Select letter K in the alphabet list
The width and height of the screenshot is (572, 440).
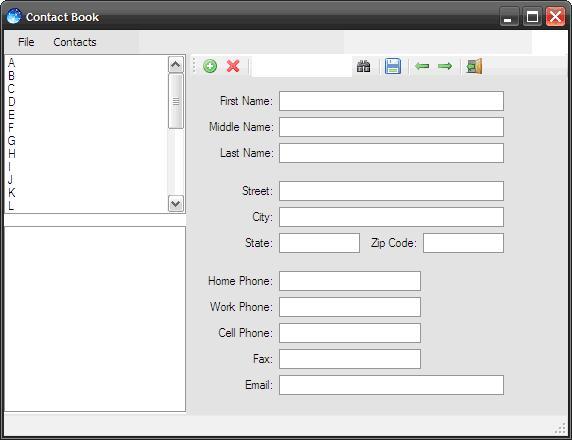click(12, 192)
